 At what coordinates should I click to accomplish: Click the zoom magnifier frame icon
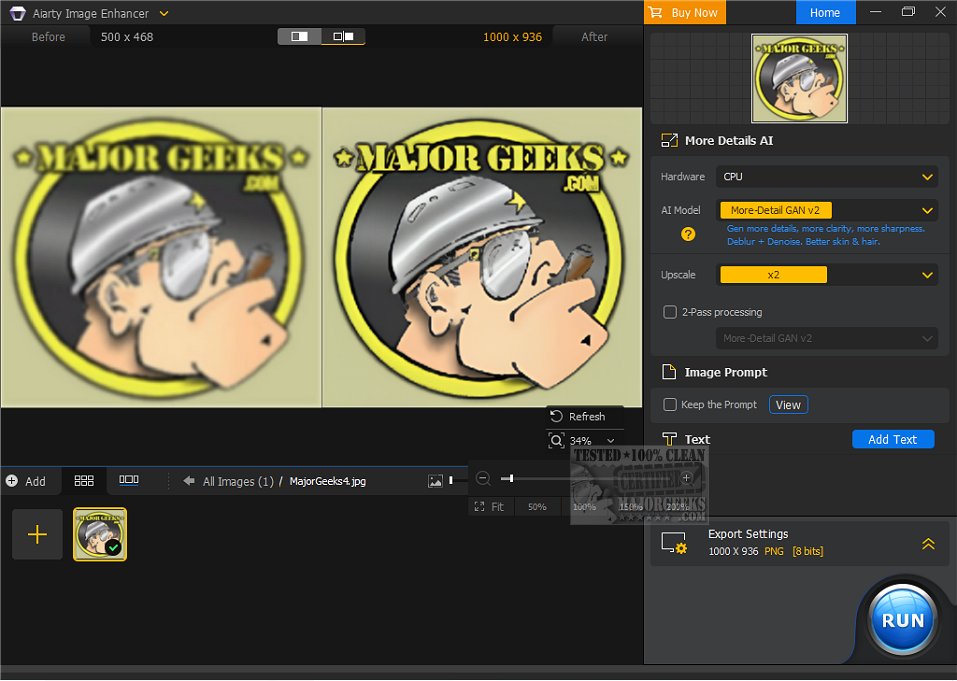point(556,441)
